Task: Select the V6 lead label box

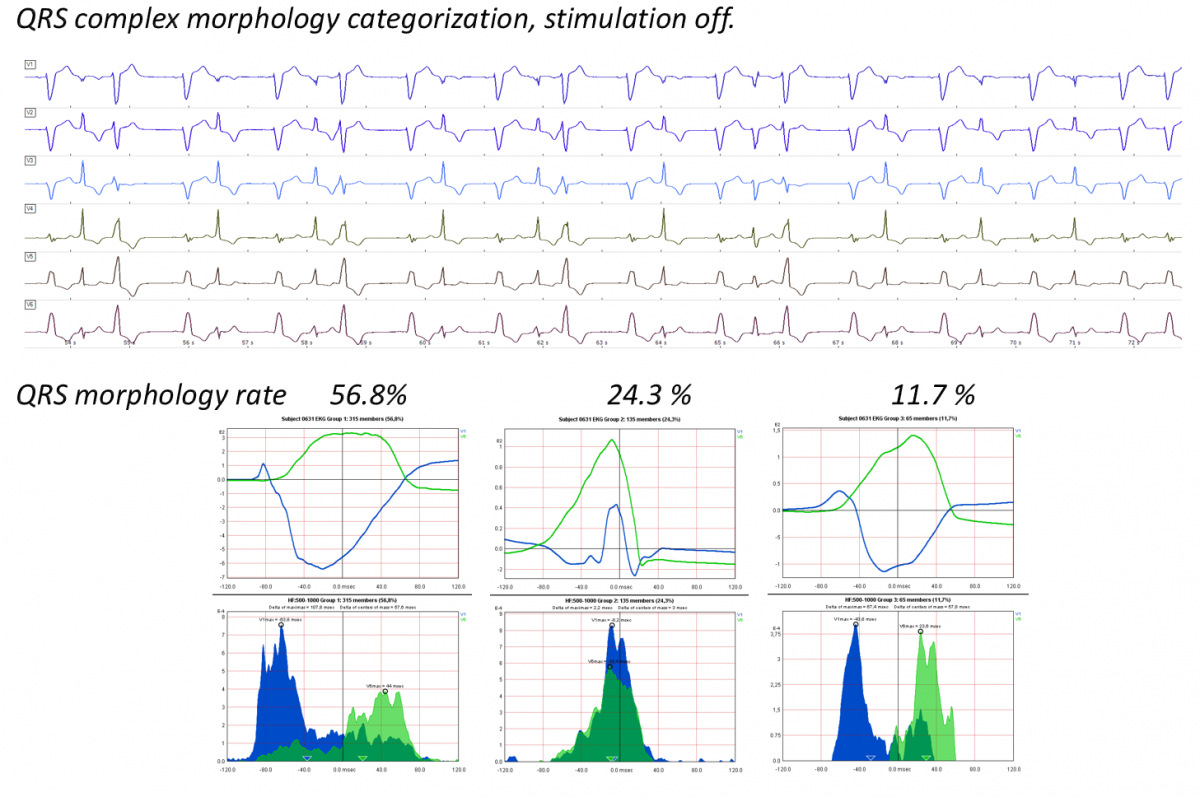Action: click(x=30, y=304)
